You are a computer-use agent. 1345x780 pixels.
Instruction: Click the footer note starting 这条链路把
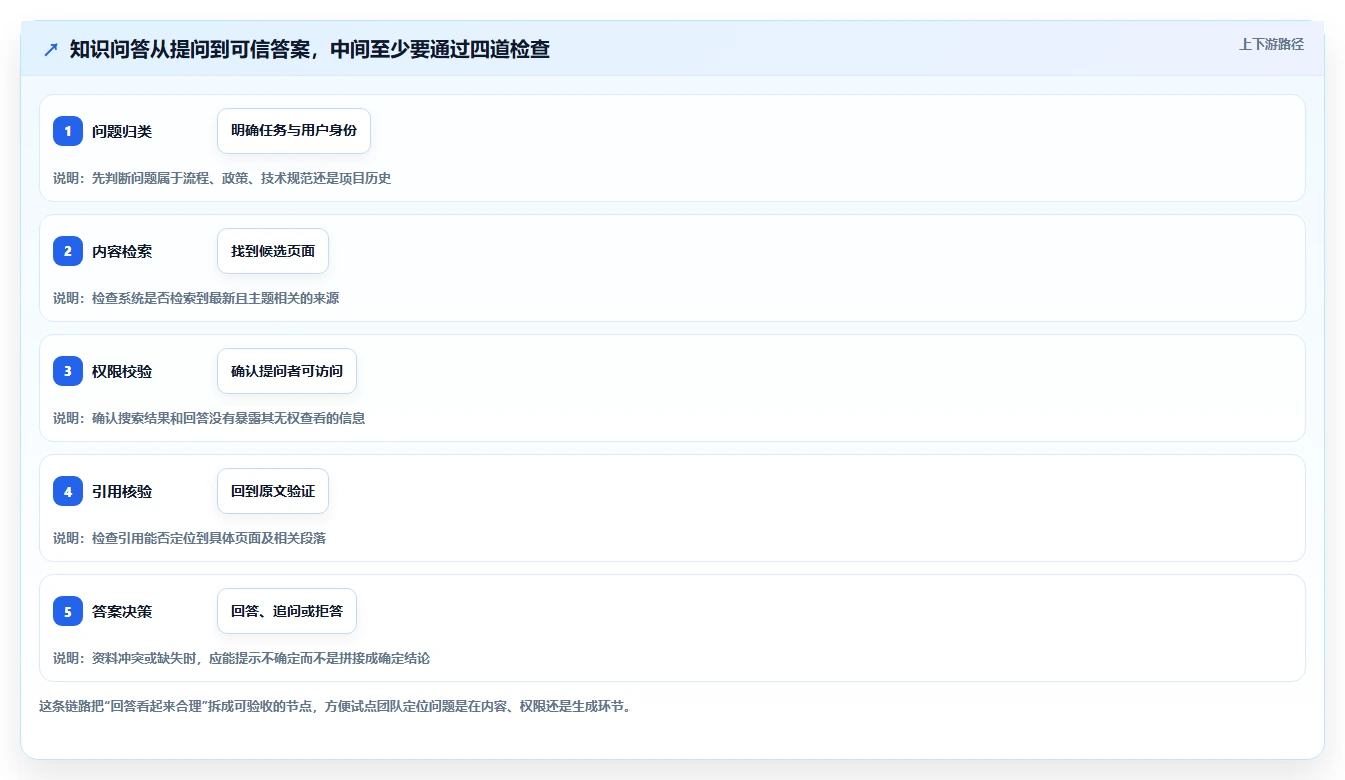335,706
